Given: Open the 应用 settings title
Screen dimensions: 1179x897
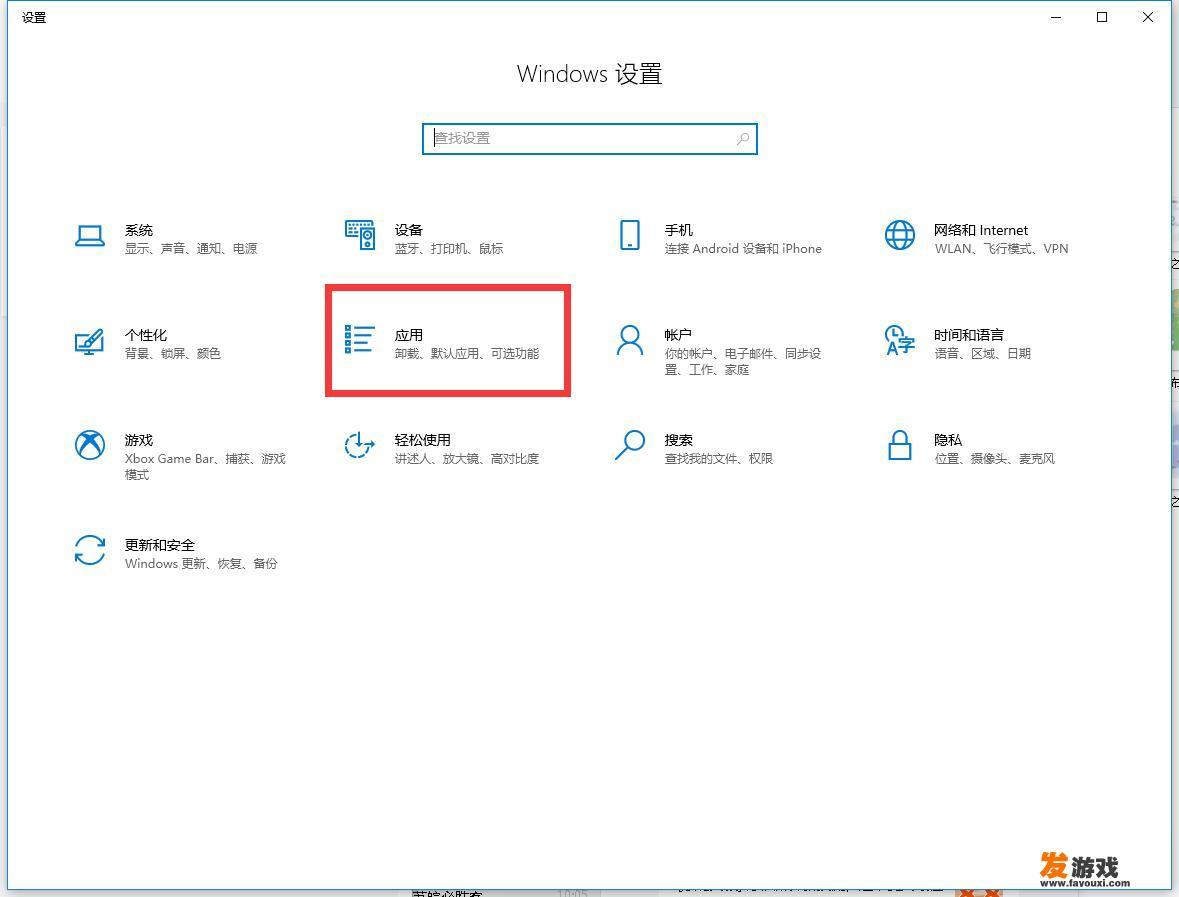Looking at the screenshot, I should coord(408,335).
